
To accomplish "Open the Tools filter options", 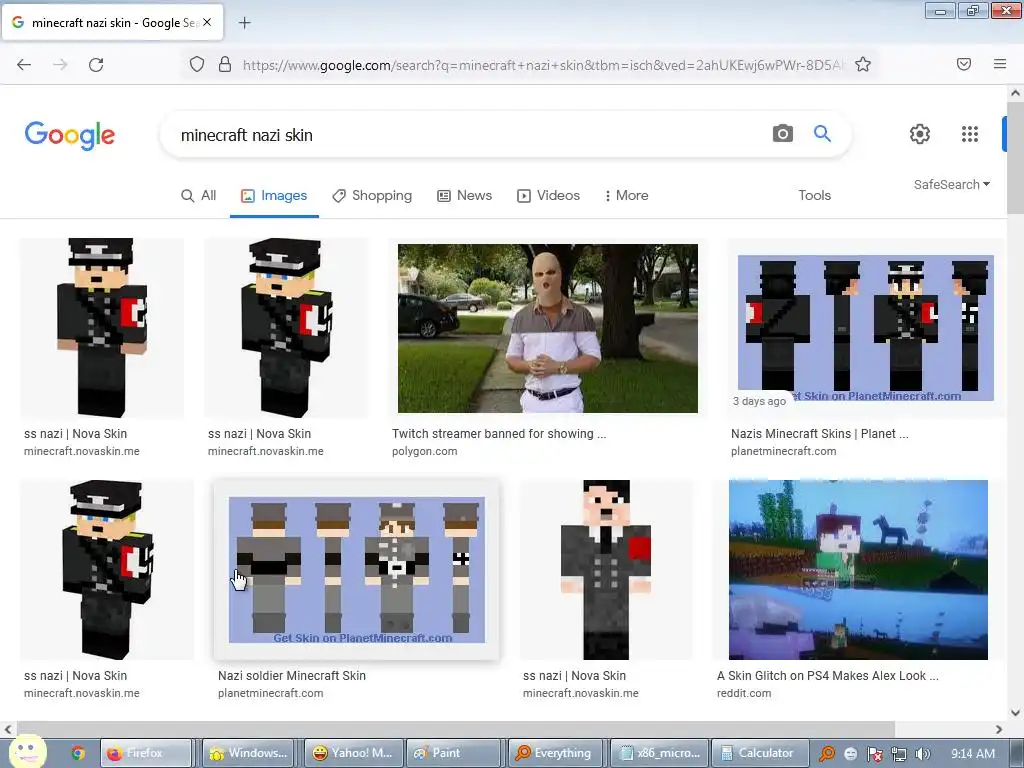I will (x=814, y=195).
